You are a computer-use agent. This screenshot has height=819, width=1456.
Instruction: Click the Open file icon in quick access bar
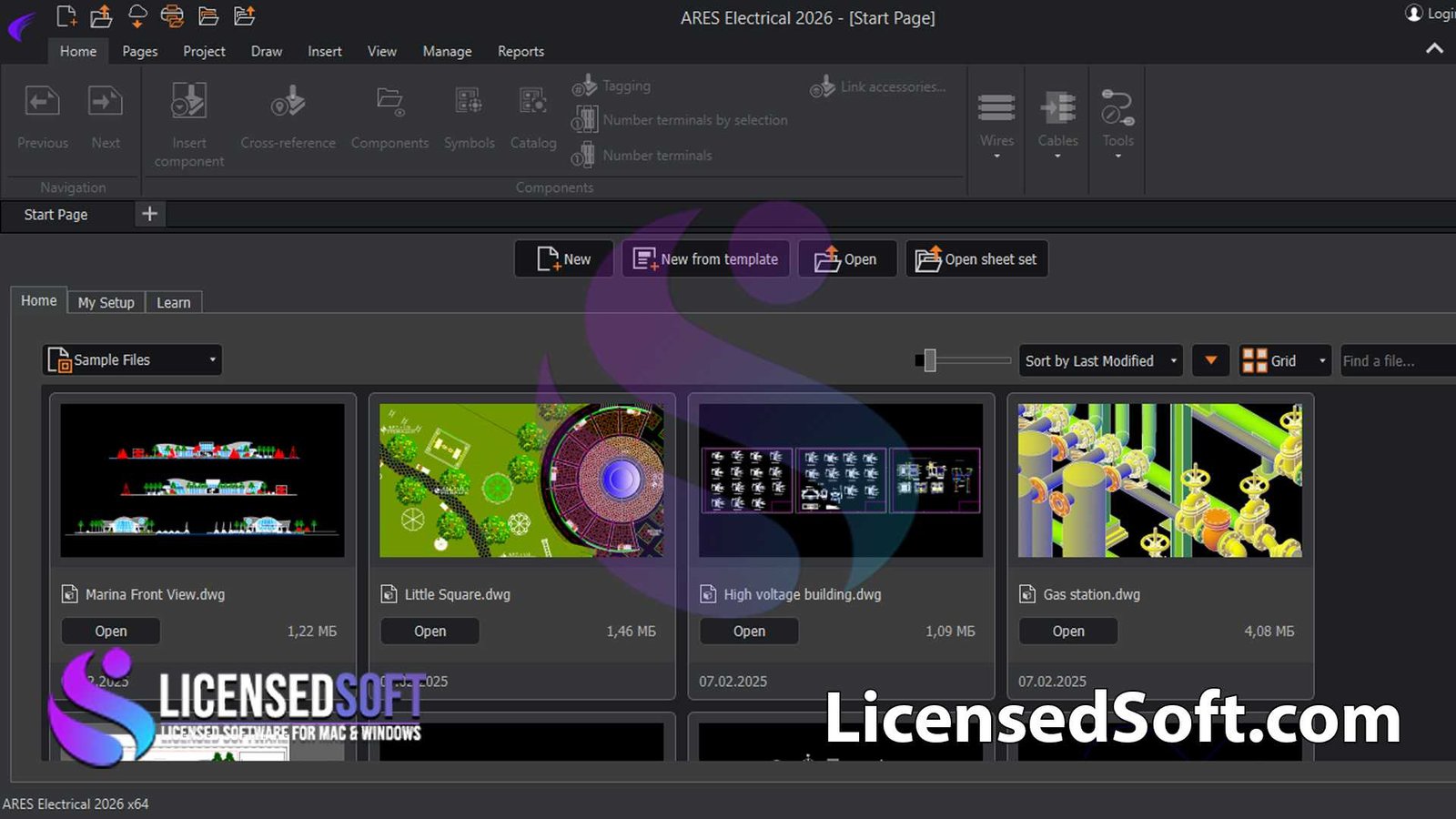click(x=101, y=15)
